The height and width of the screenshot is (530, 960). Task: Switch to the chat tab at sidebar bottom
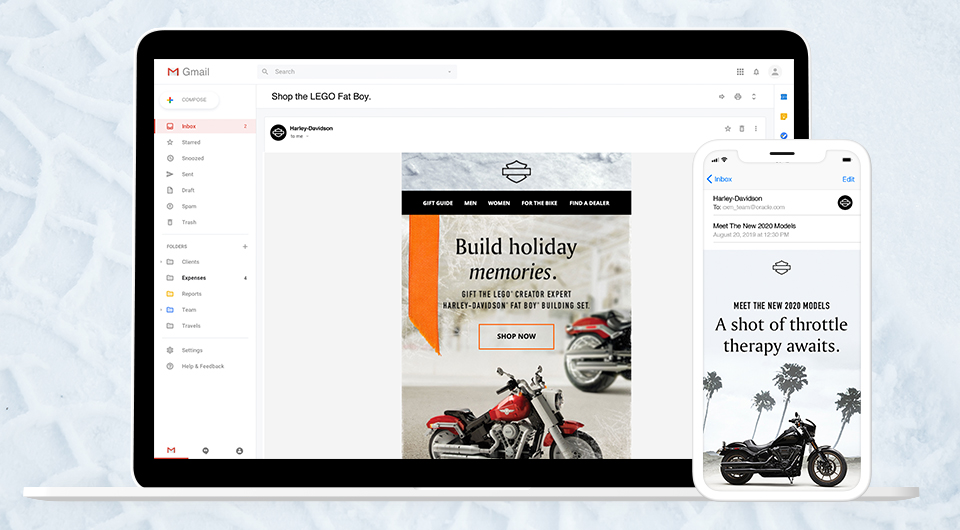pyautogui.click(x=205, y=451)
